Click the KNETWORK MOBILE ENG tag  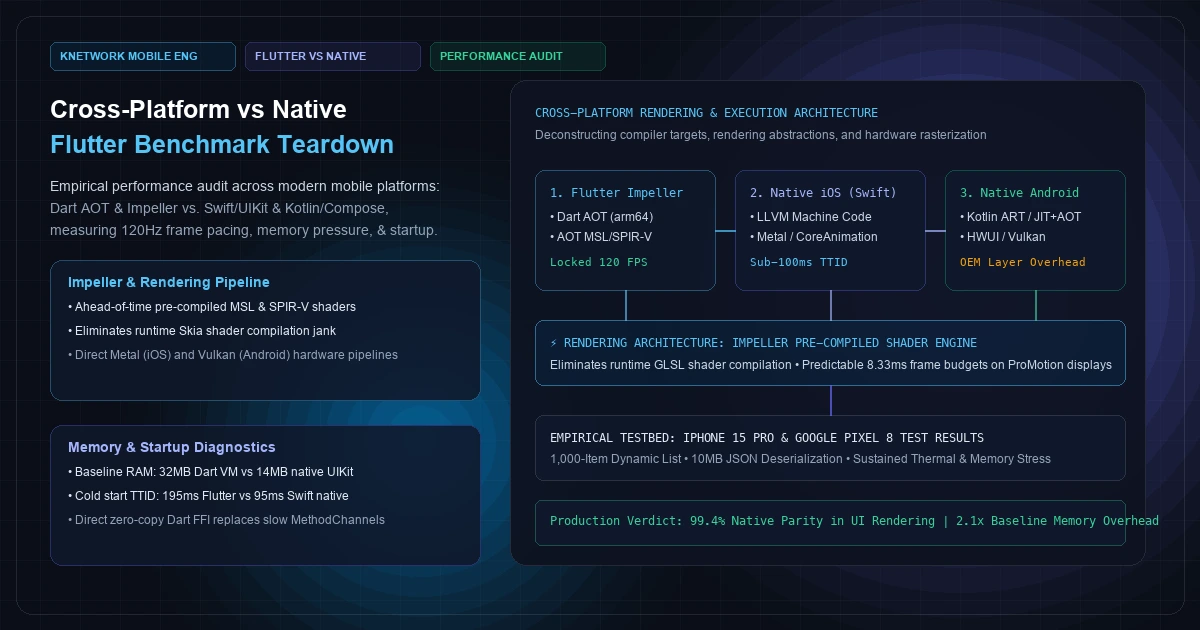(x=143, y=56)
